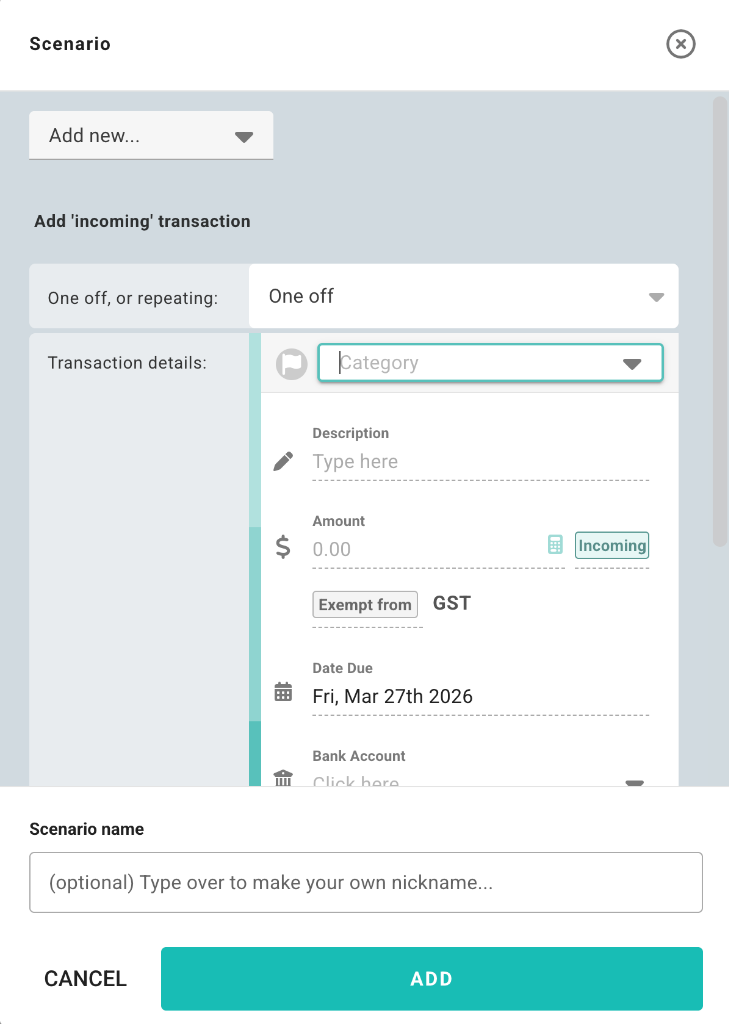Click the pencil icon next to Description
Image resolution: width=729 pixels, height=1024 pixels.
pyautogui.click(x=284, y=461)
